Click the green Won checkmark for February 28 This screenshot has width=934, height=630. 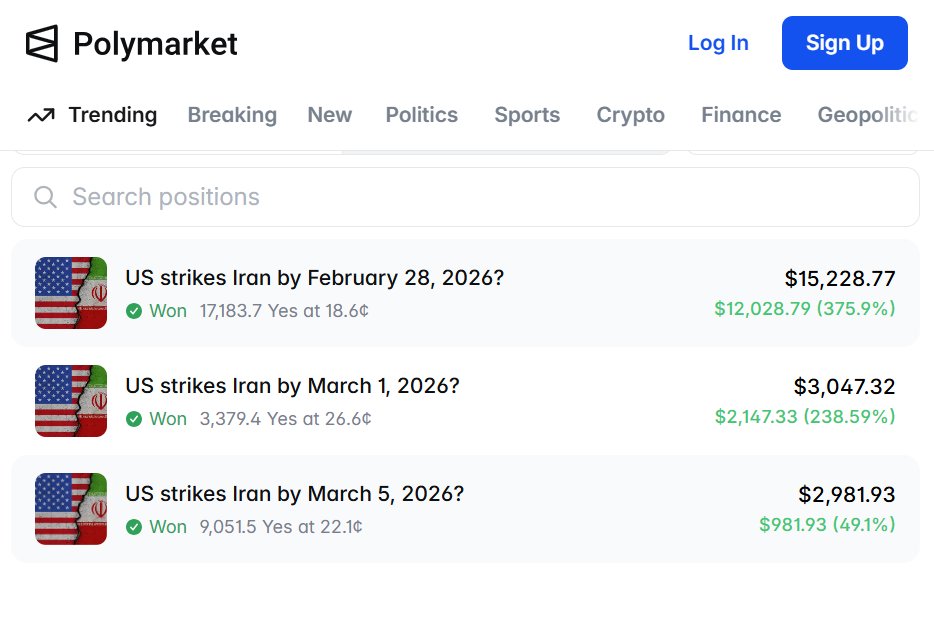click(134, 311)
